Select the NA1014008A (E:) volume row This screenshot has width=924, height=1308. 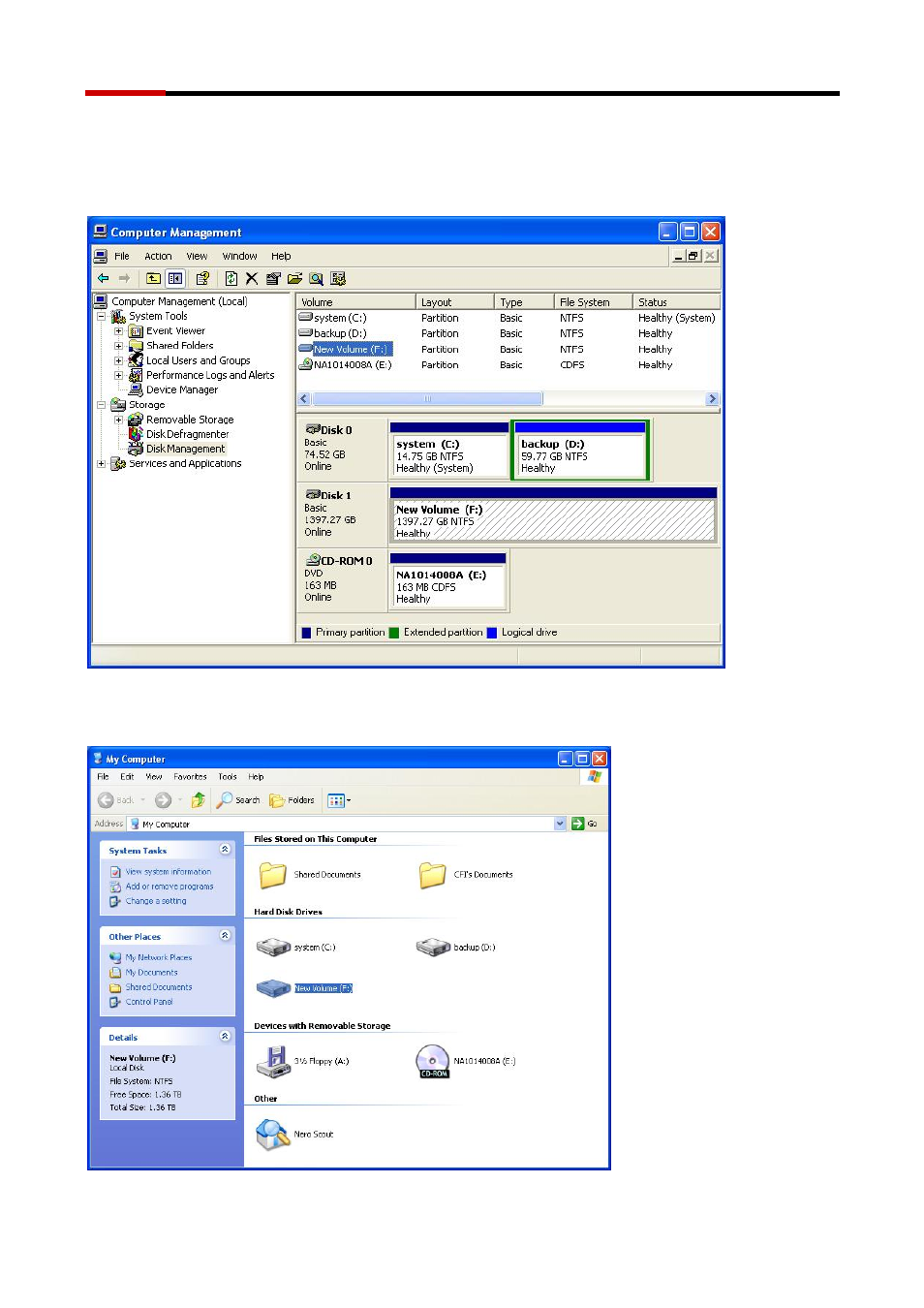tap(508, 365)
